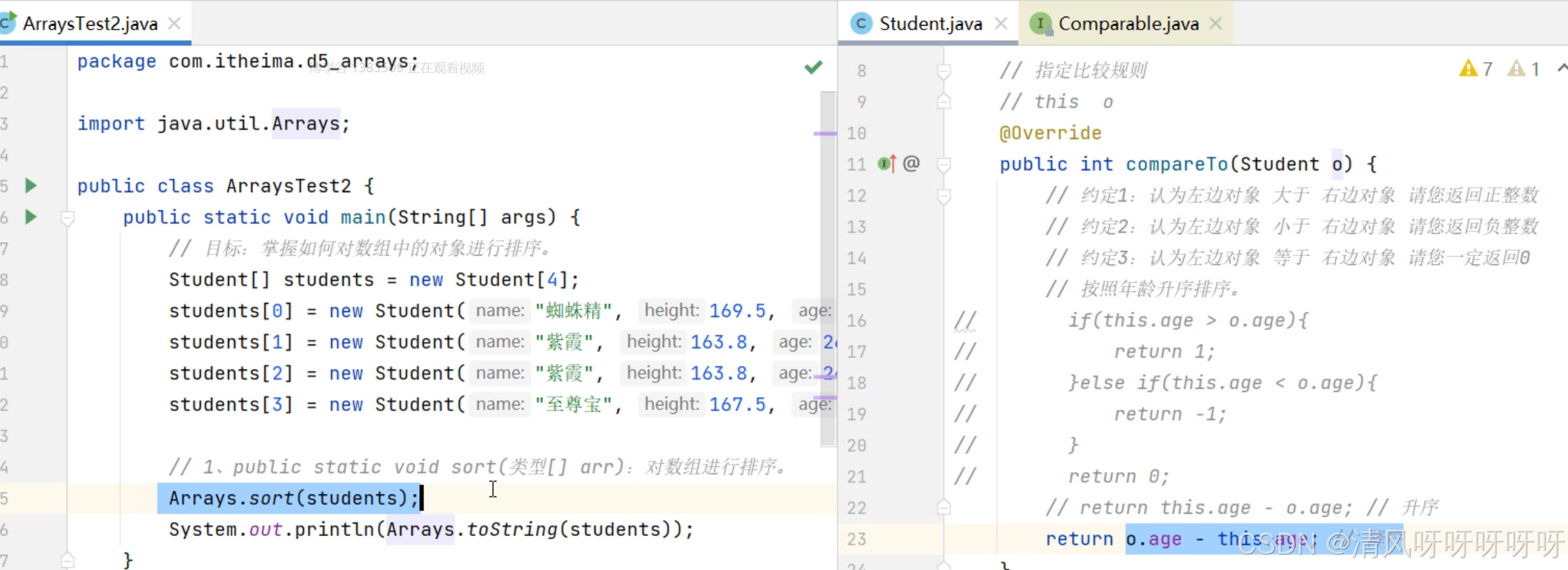Screen dimensions: 1568x570
Task: Open the weak warnings indicator showing 1
Action: tap(1523, 69)
